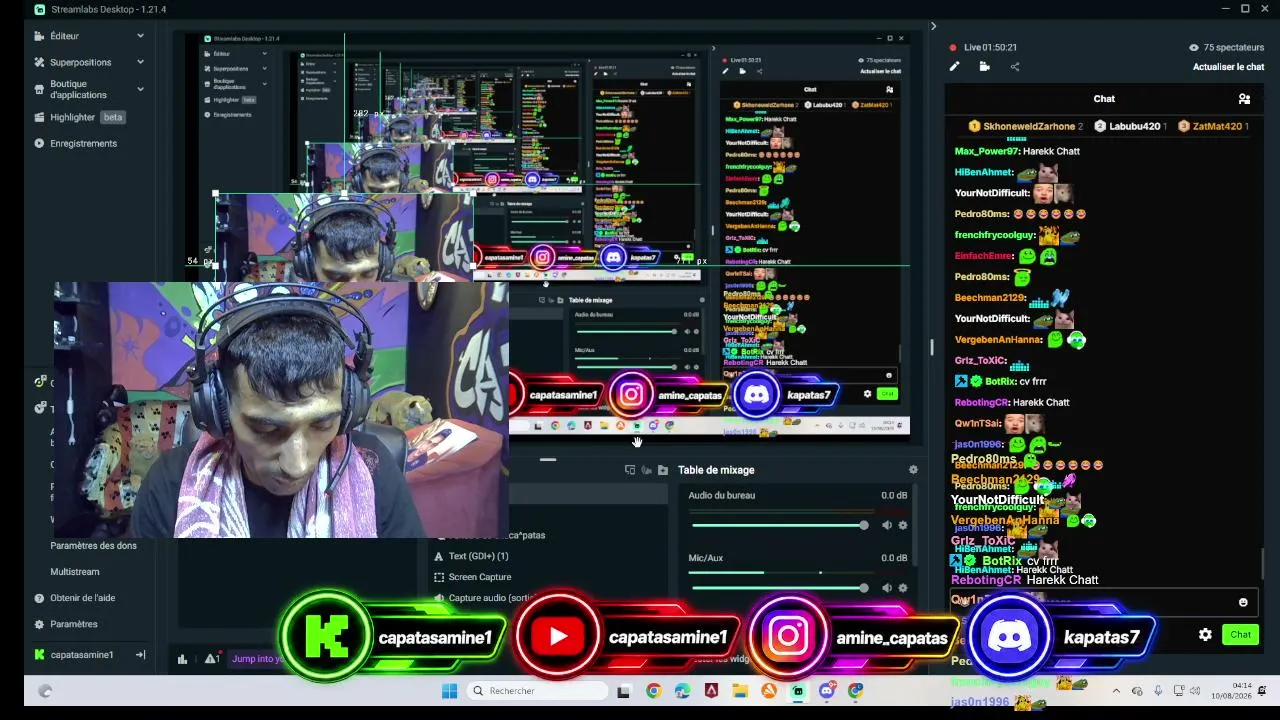Open Paramètres des dons

(x=93, y=546)
